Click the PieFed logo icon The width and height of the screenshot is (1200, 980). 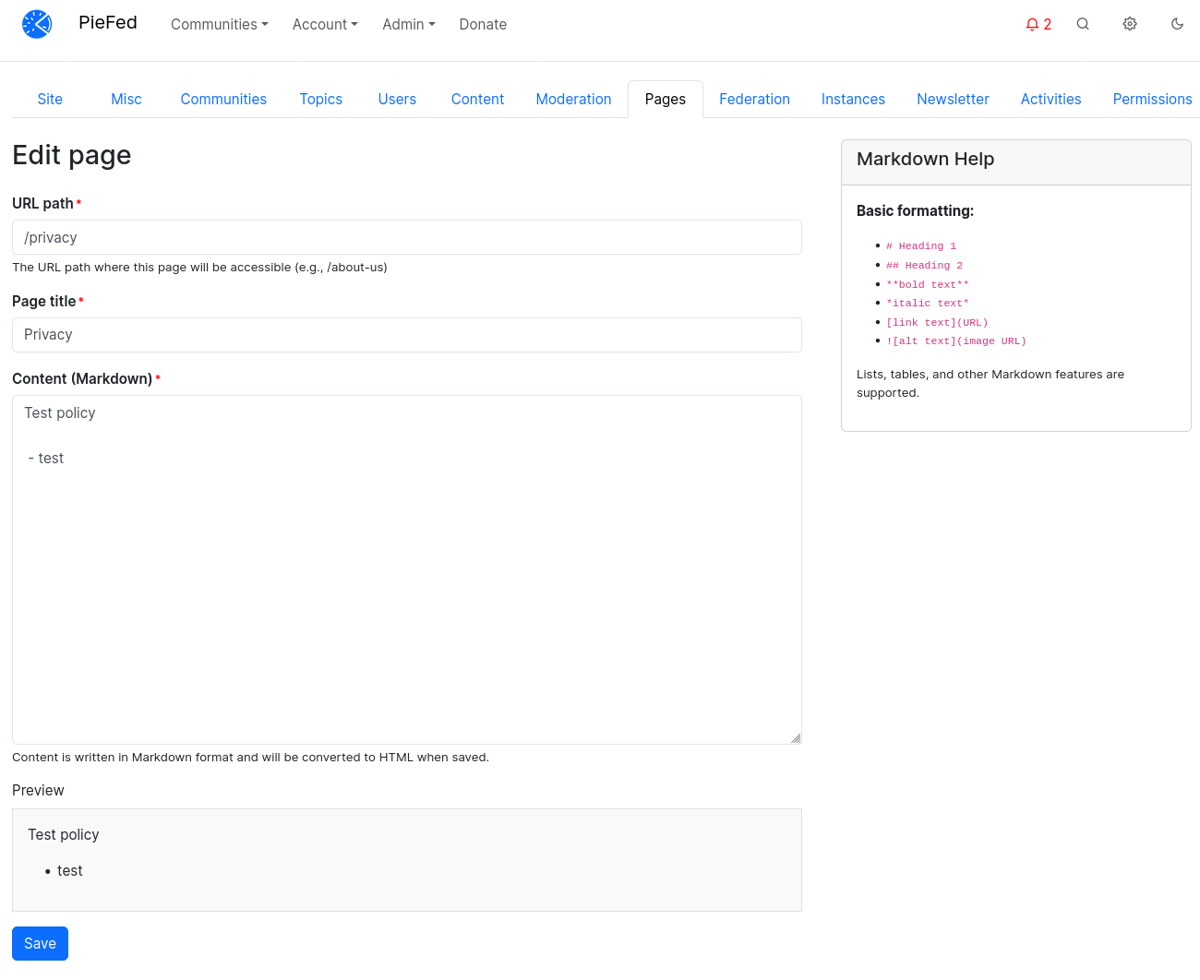point(37,23)
